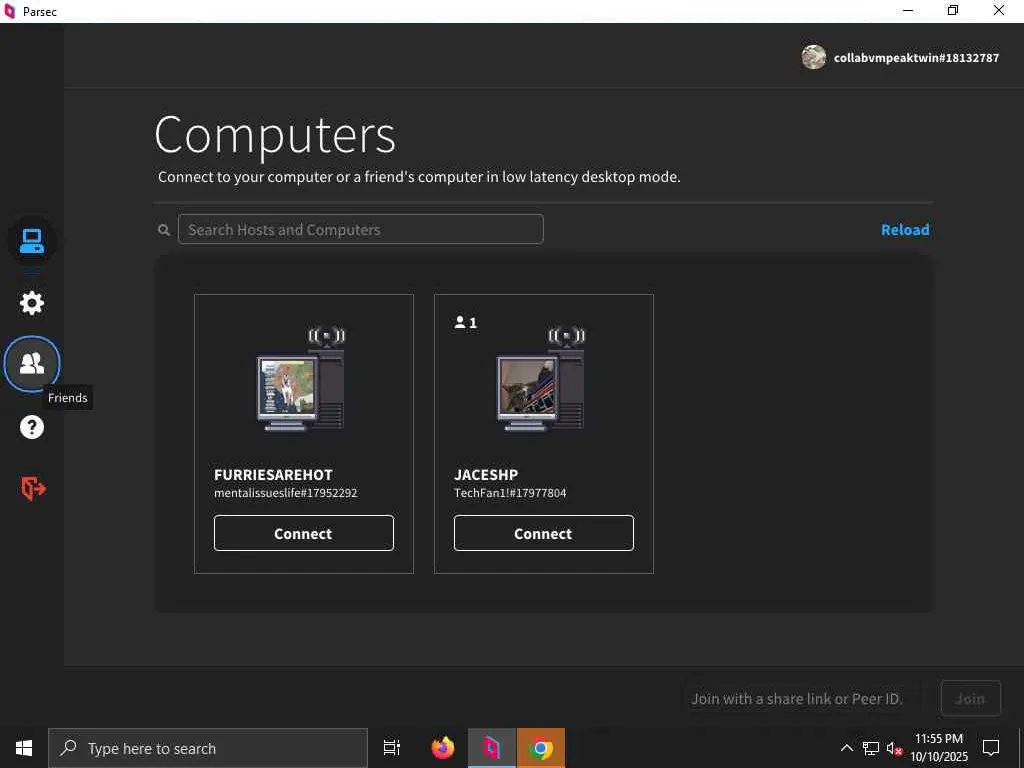
Task: Show hidden system tray icons
Action: 846,748
